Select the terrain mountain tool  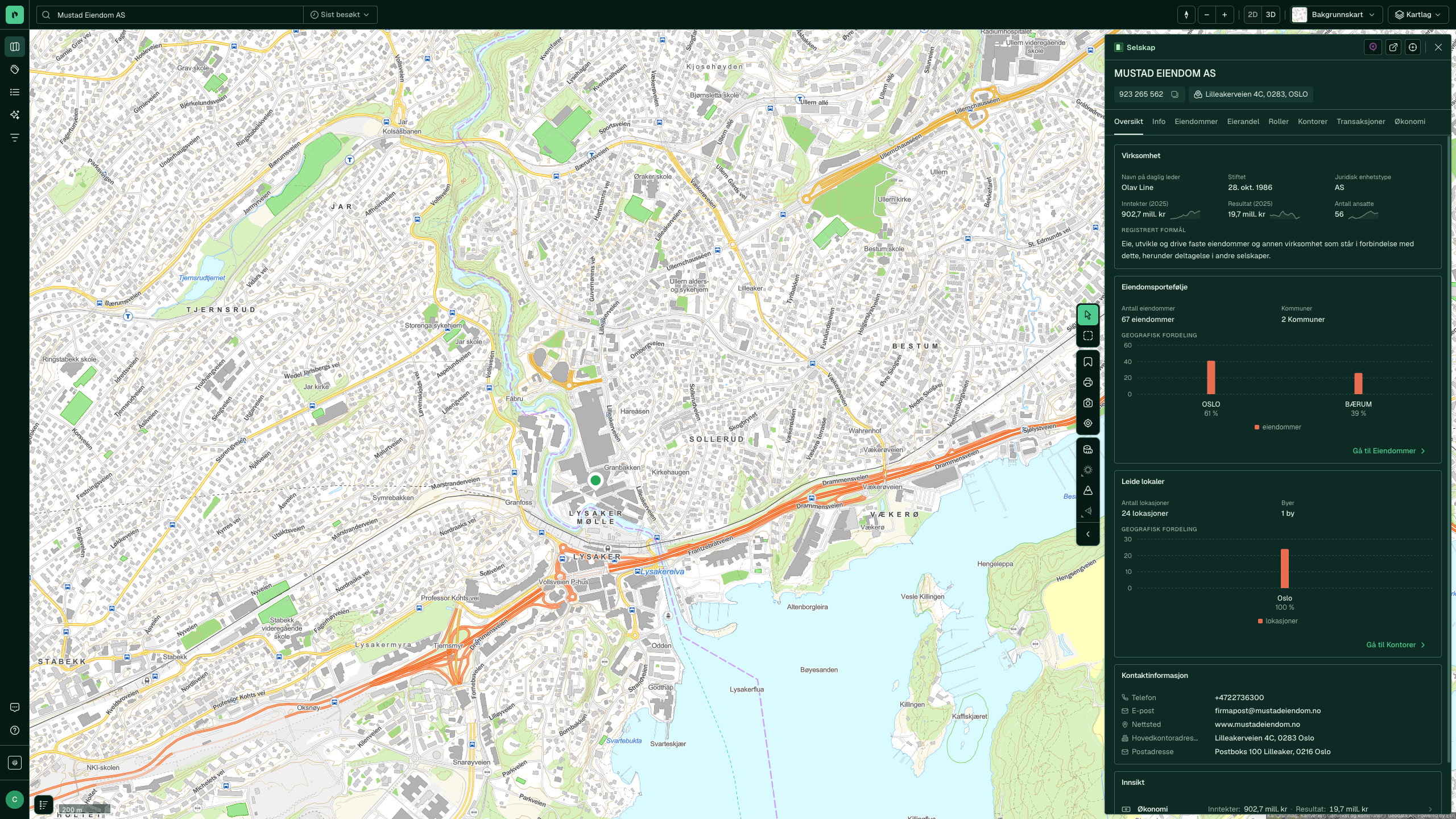[x=1088, y=490]
